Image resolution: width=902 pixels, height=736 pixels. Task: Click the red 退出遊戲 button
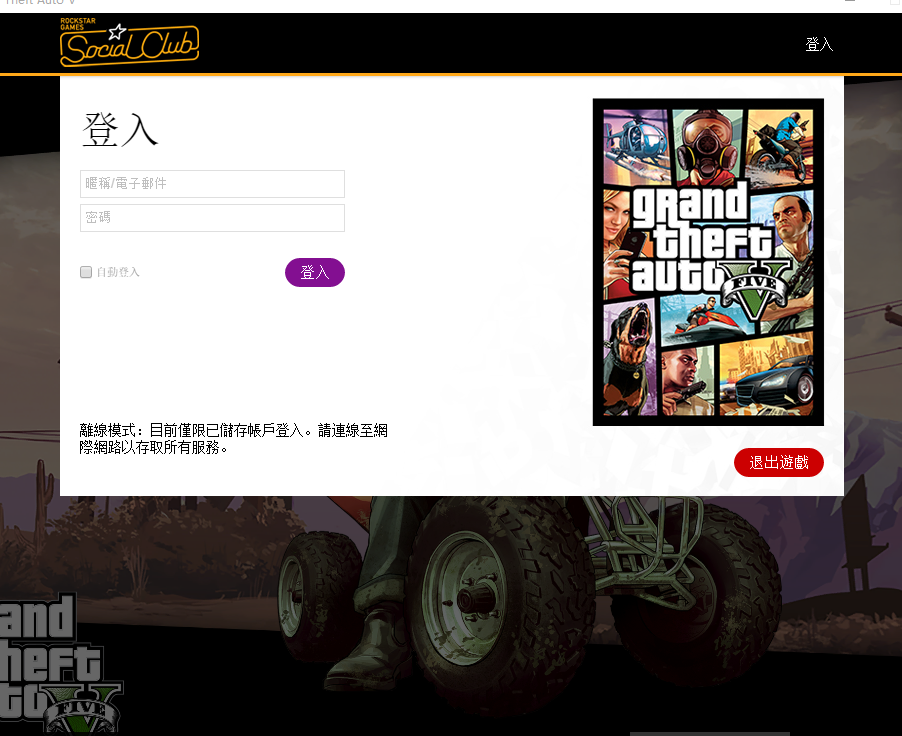[x=778, y=463]
